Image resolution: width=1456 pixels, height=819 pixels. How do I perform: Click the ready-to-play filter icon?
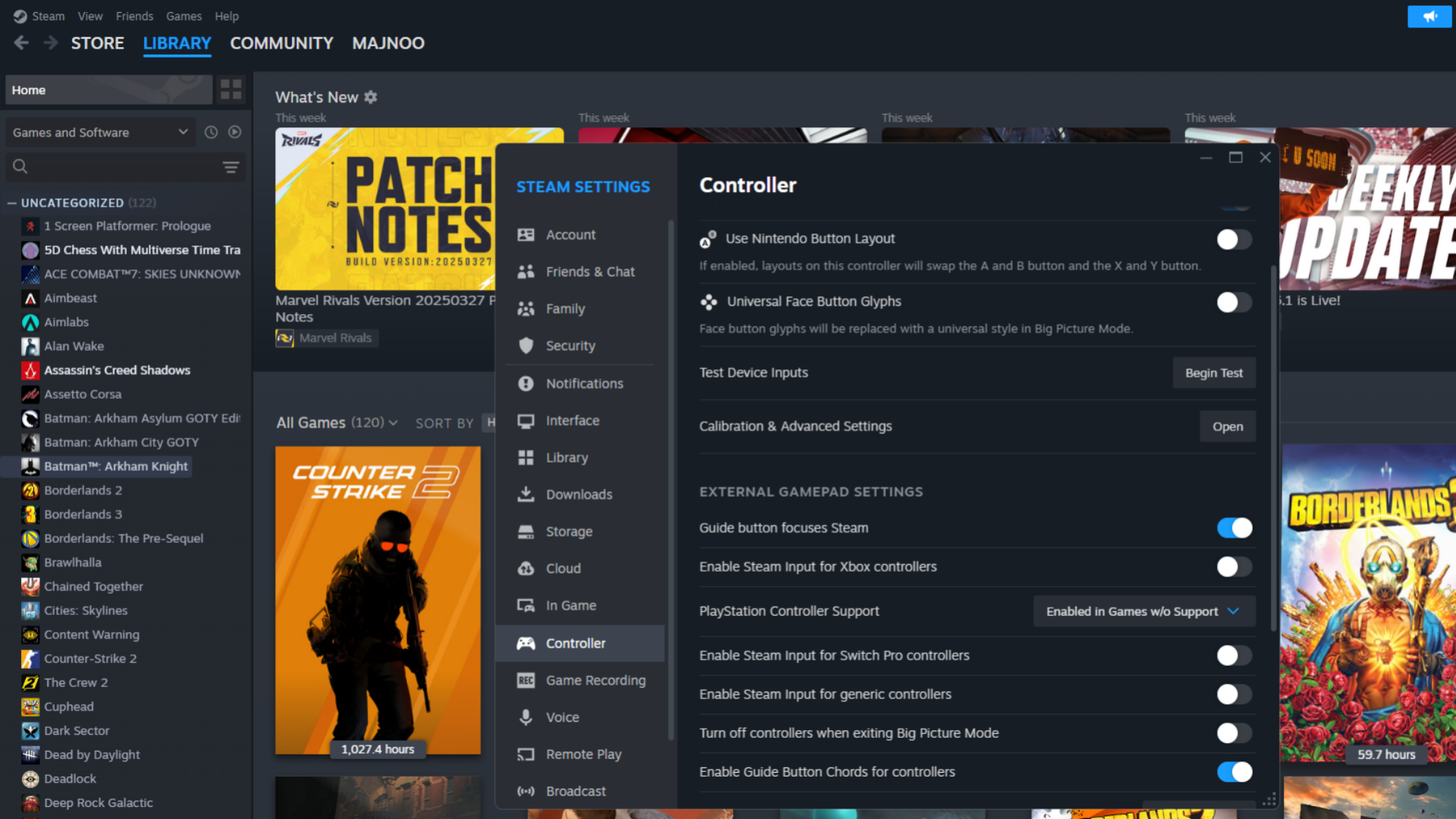tap(235, 132)
